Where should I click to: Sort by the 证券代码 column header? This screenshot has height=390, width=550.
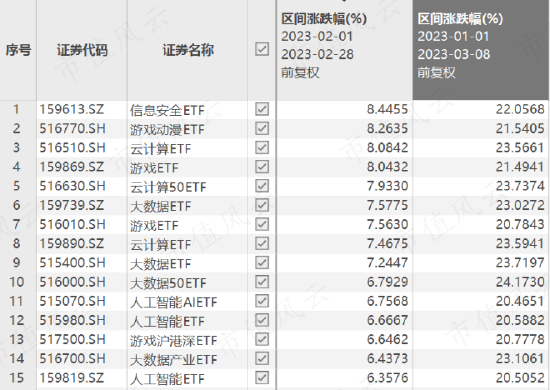tap(82, 50)
